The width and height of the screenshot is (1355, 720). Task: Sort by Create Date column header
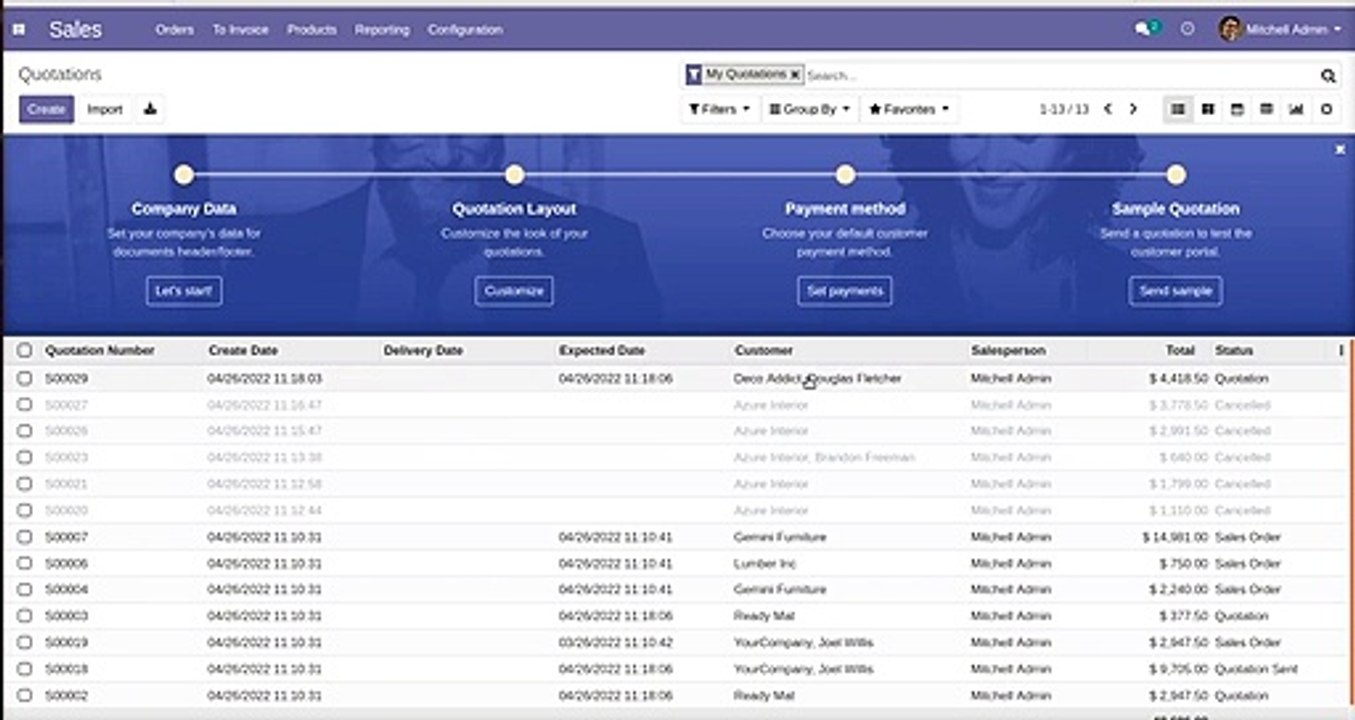(x=243, y=350)
